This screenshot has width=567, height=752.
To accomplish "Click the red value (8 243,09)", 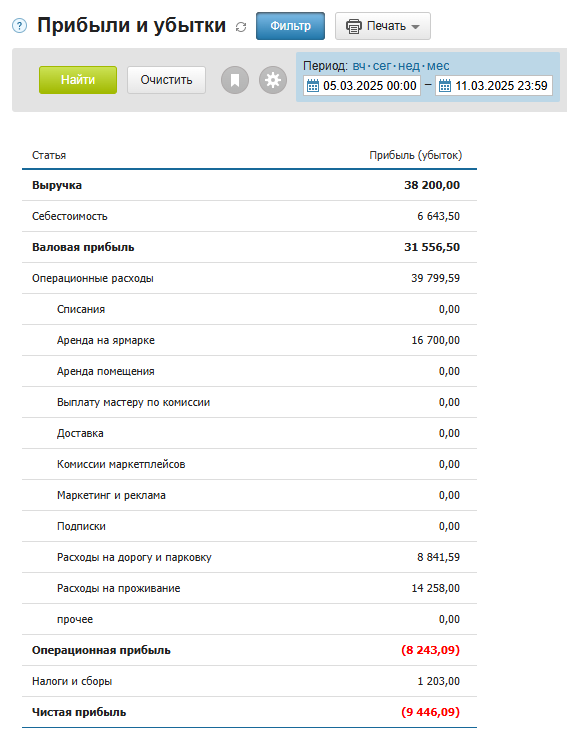I will [430, 650].
